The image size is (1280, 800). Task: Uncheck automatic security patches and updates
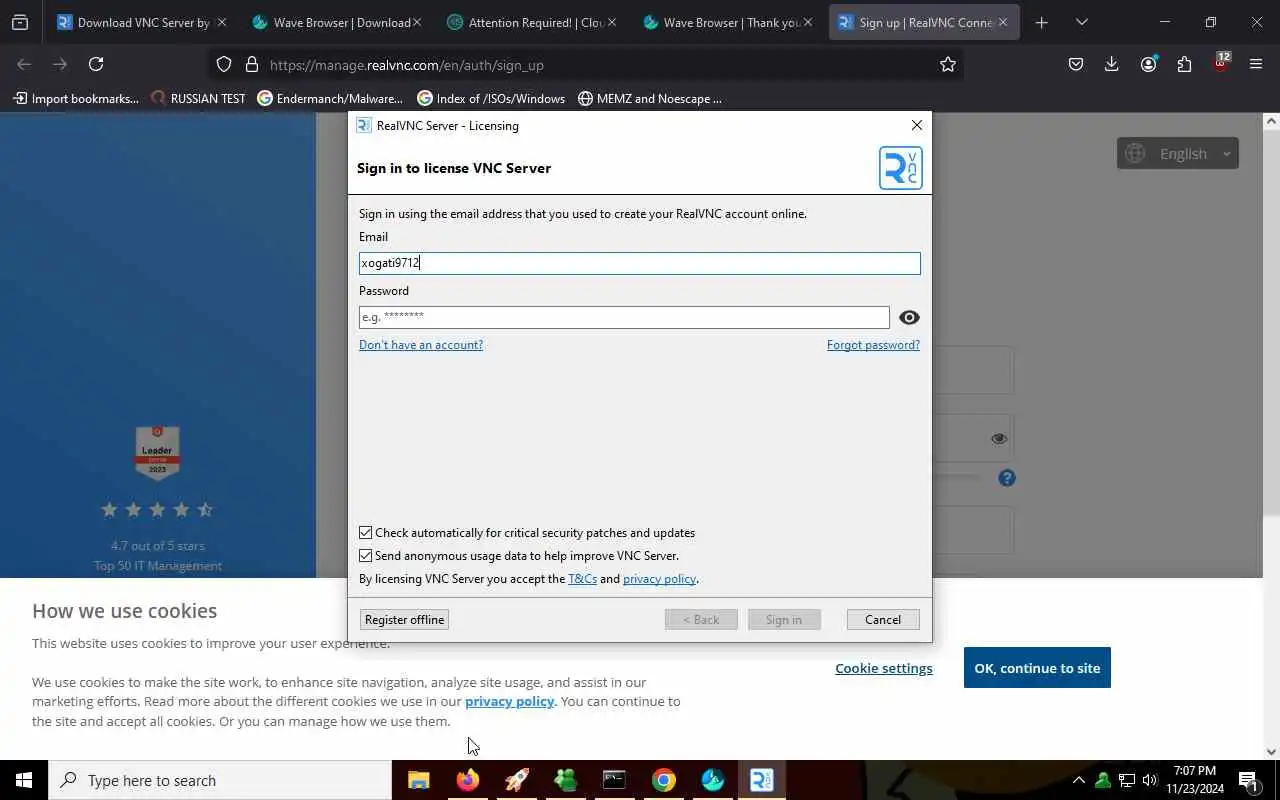366,533
